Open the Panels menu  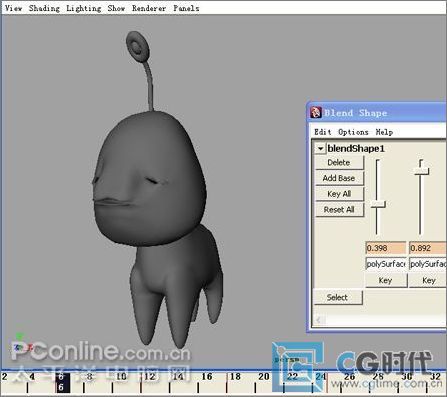click(x=186, y=8)
